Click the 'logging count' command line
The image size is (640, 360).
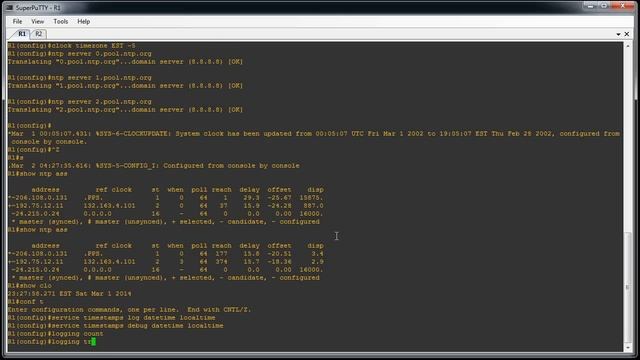pyautogui.click(x=56, y=333)
